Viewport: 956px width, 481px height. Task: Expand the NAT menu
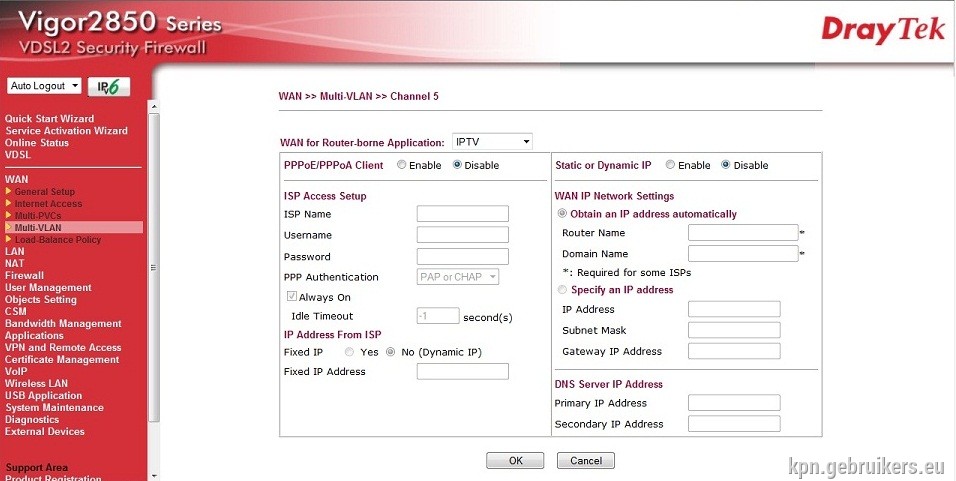click(15, 263)
